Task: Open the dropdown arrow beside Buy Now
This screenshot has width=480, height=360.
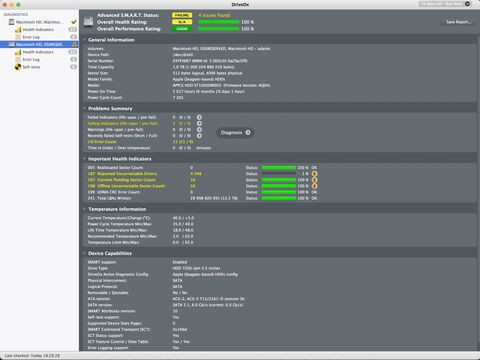Action: tap(468, 4)
